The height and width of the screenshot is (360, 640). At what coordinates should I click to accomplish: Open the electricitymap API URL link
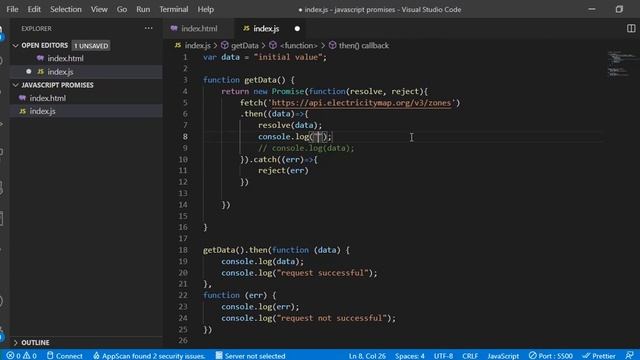361,103
